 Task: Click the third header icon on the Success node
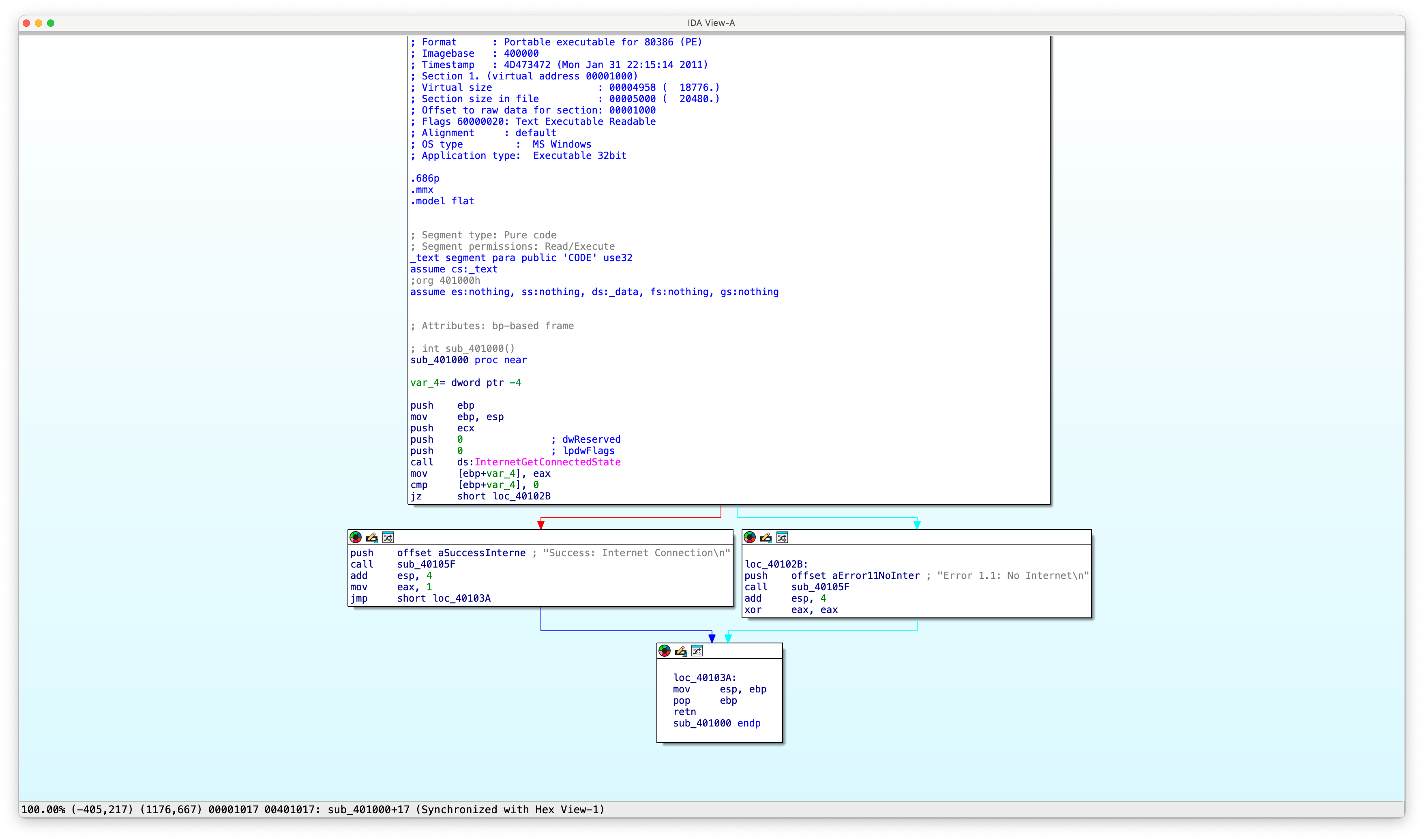[x=388, y=537]
